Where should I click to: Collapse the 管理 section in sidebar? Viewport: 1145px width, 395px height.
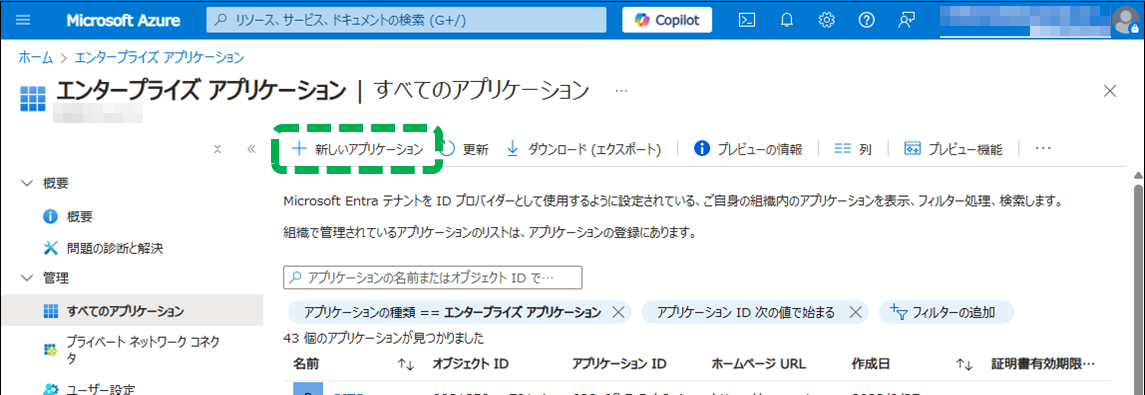point(27,277)
